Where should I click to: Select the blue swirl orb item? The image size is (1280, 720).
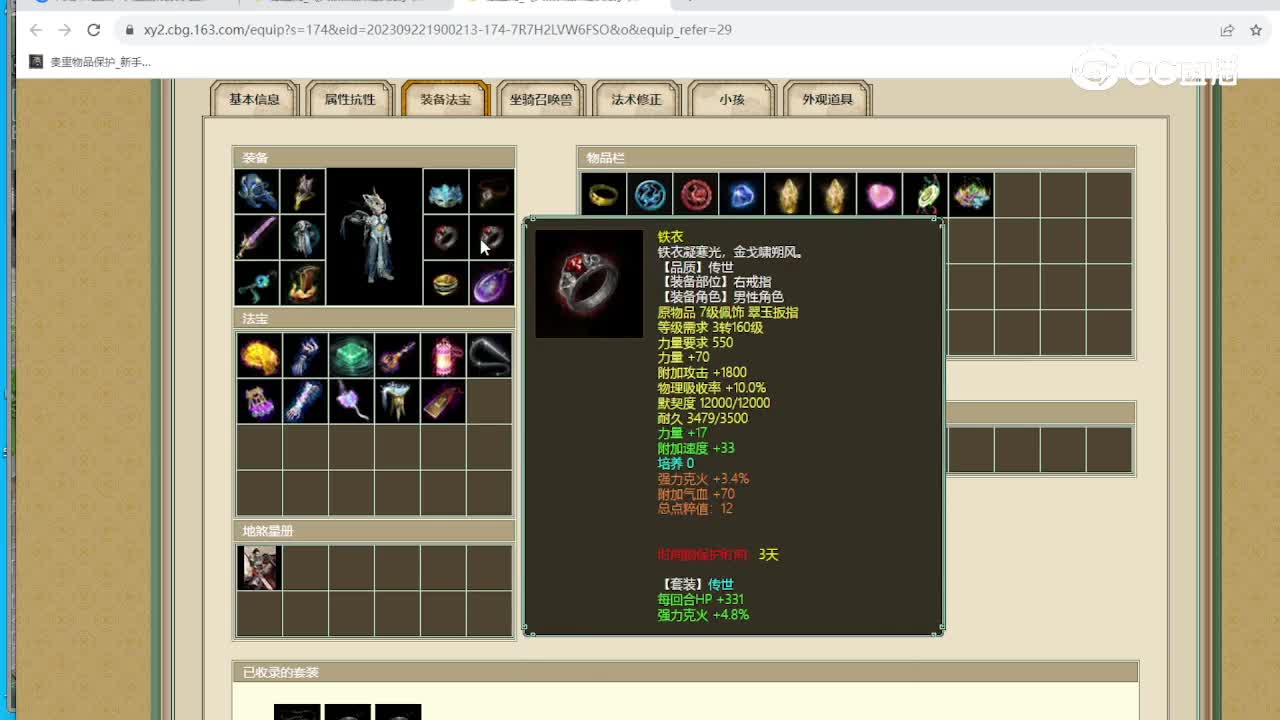click(x=649, y=194)
